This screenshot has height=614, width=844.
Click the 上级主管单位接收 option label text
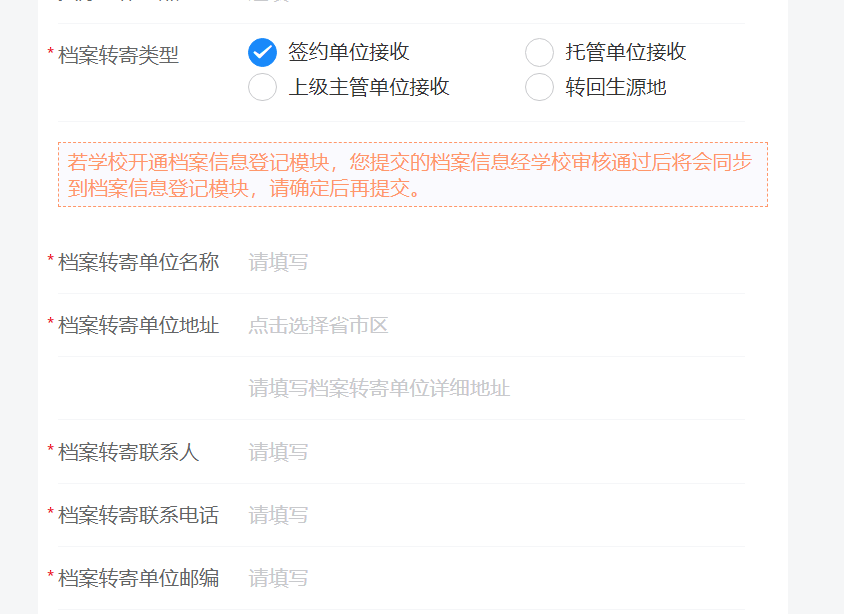369,87
